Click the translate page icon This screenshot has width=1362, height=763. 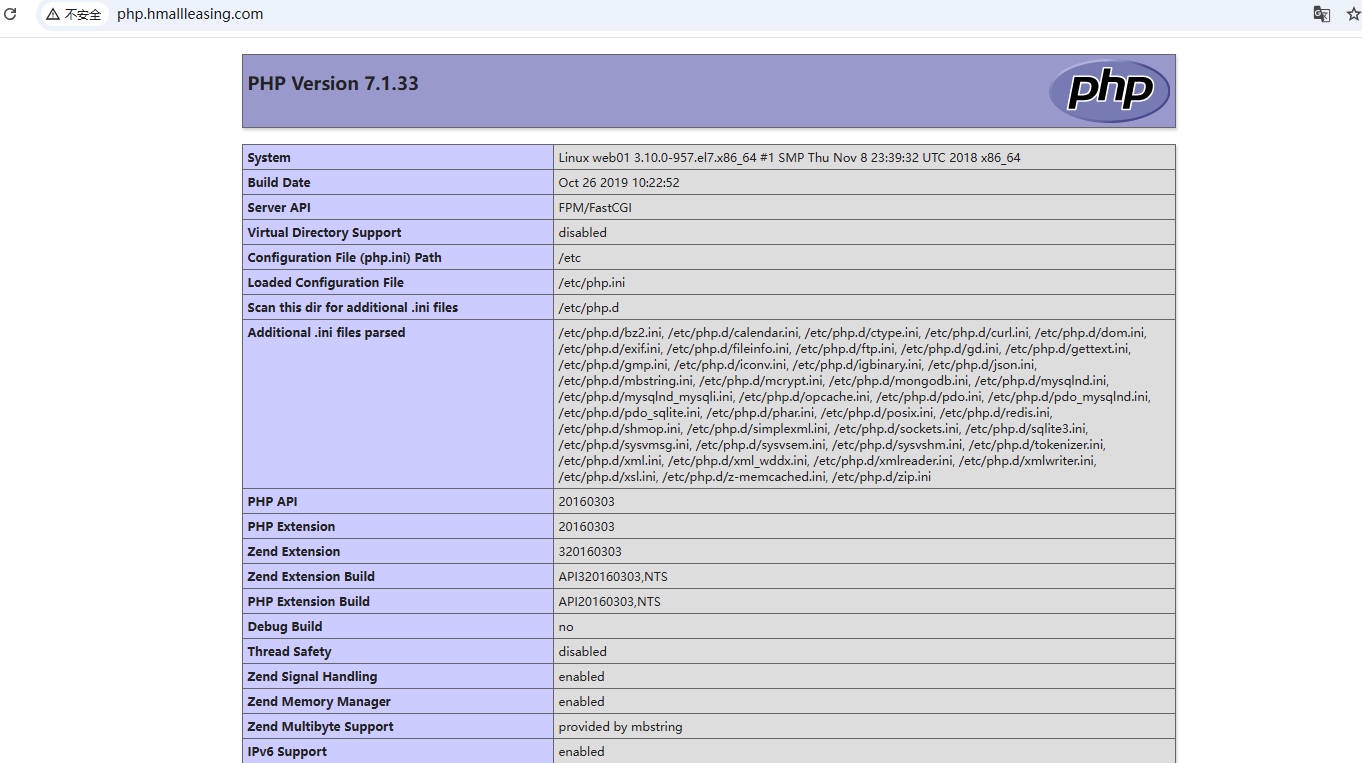(x=1321, y=14)
